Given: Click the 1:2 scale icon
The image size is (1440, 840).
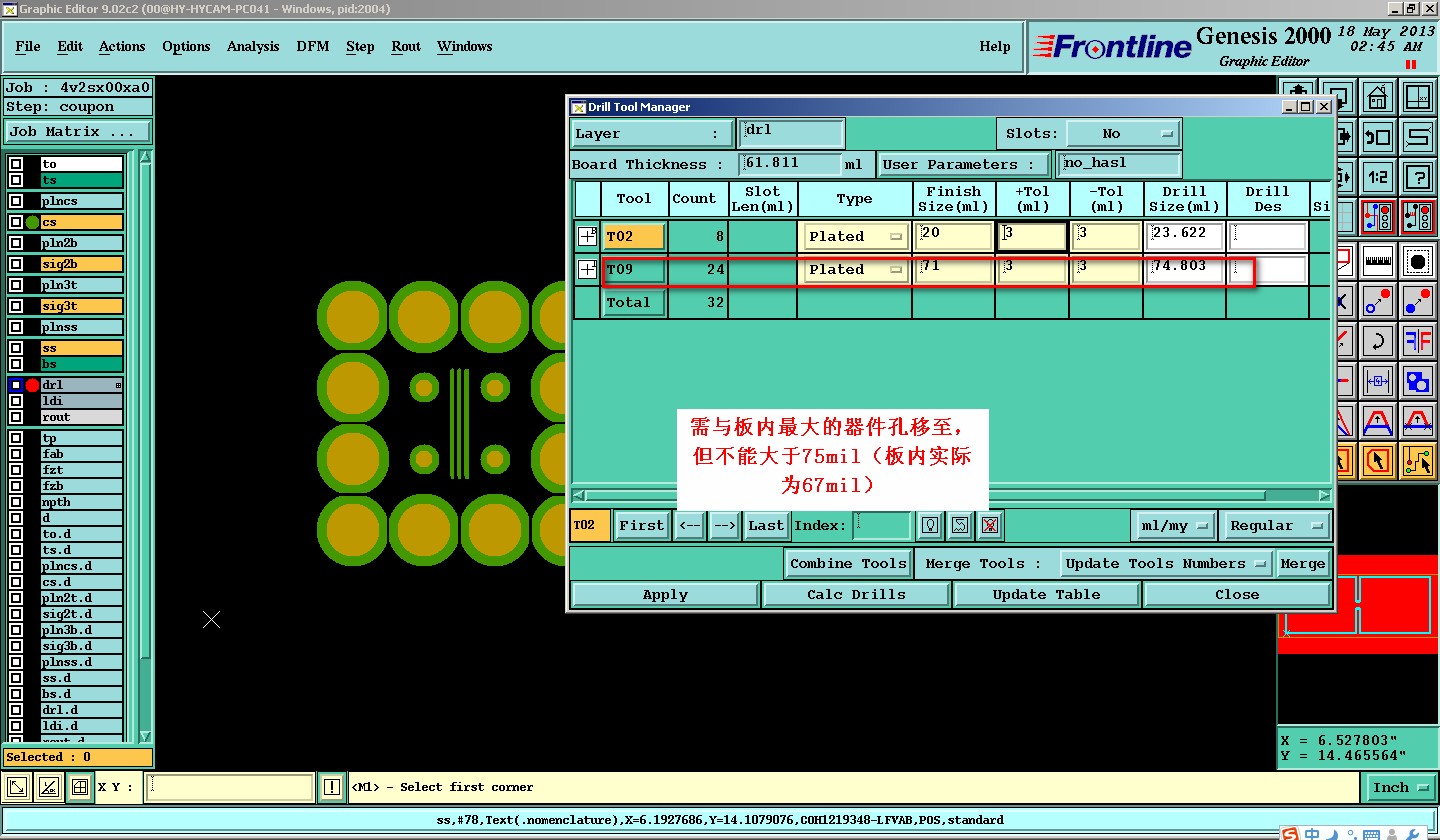Looking at the screenshot, I should tap(1378, 177).
